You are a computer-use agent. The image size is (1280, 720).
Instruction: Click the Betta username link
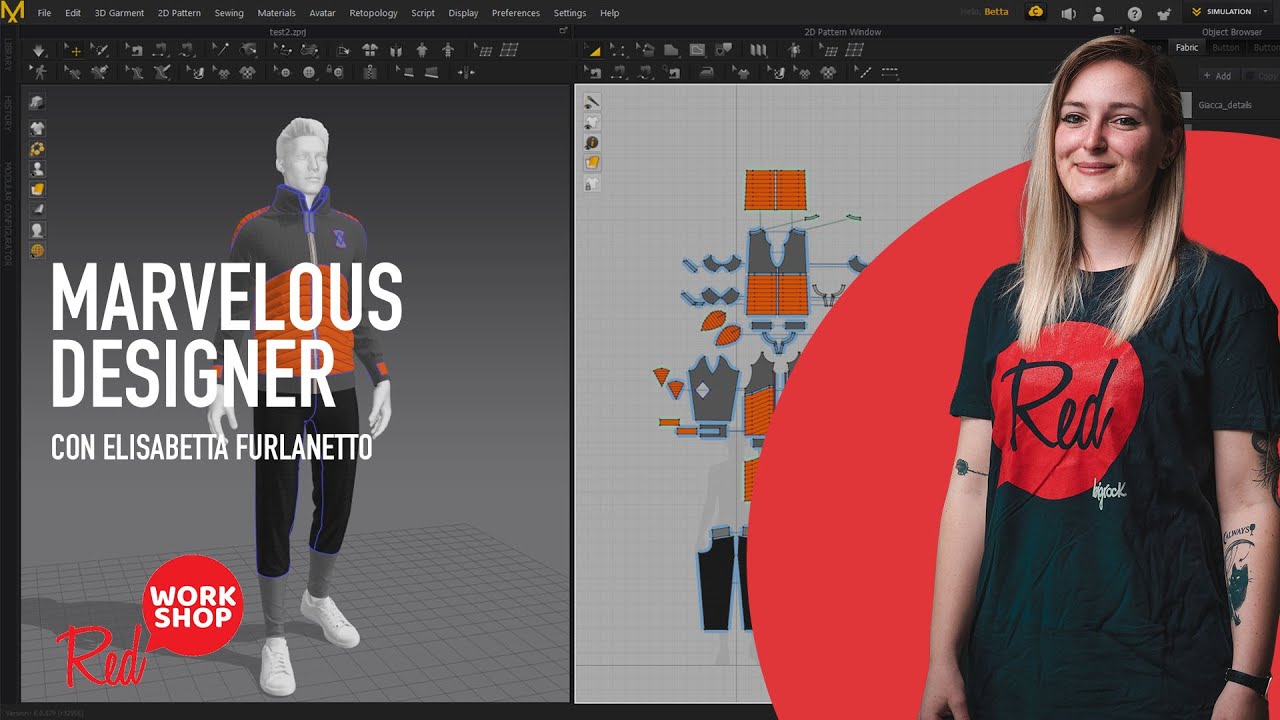pos(997,12)
